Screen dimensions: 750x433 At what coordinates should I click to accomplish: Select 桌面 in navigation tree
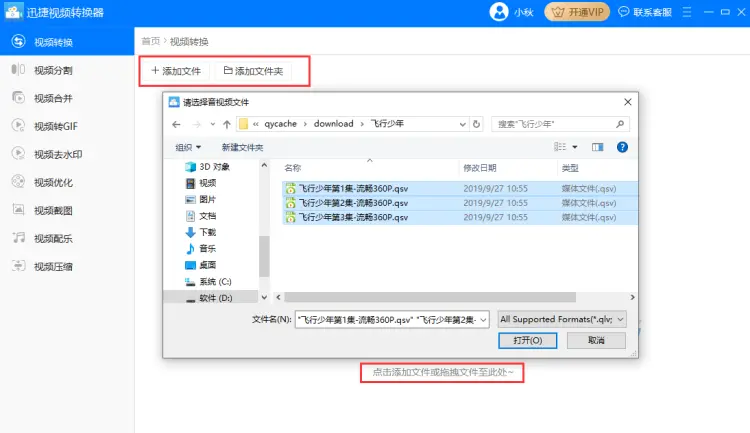pos(201,265)
